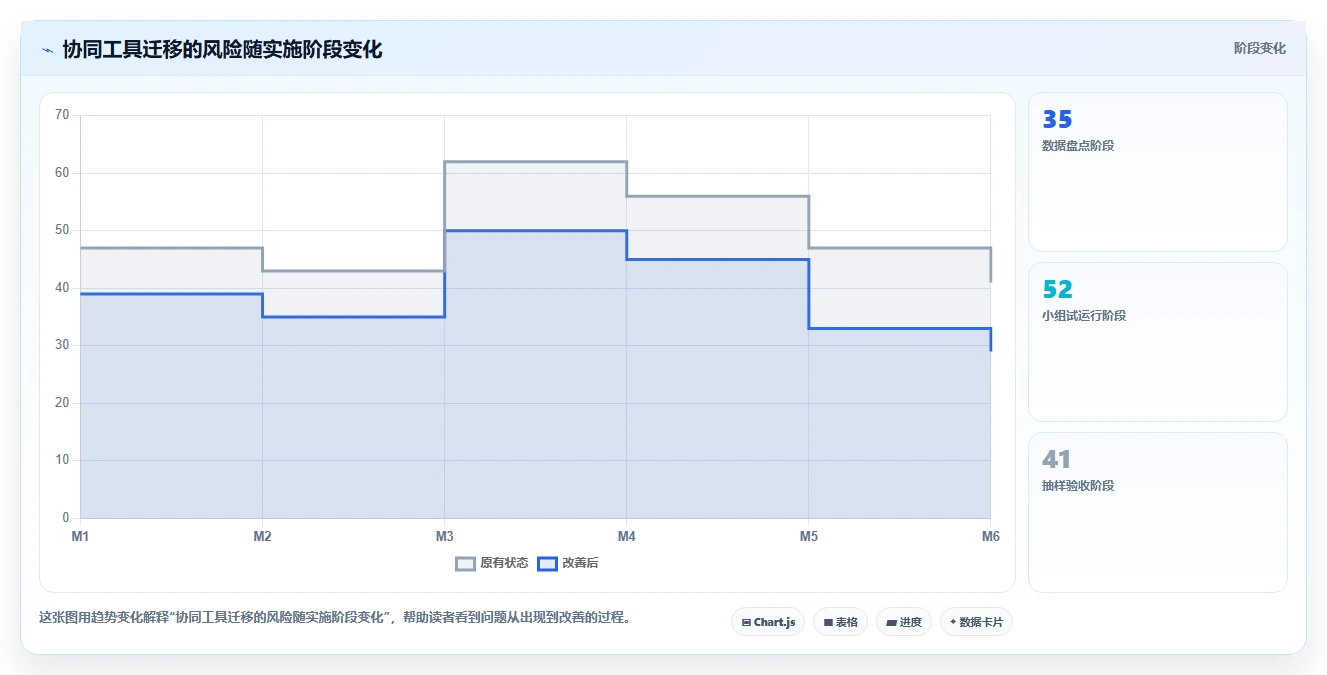Toggle the 原有状态 legend entry
1327x675 pixels.
(492, 563)
